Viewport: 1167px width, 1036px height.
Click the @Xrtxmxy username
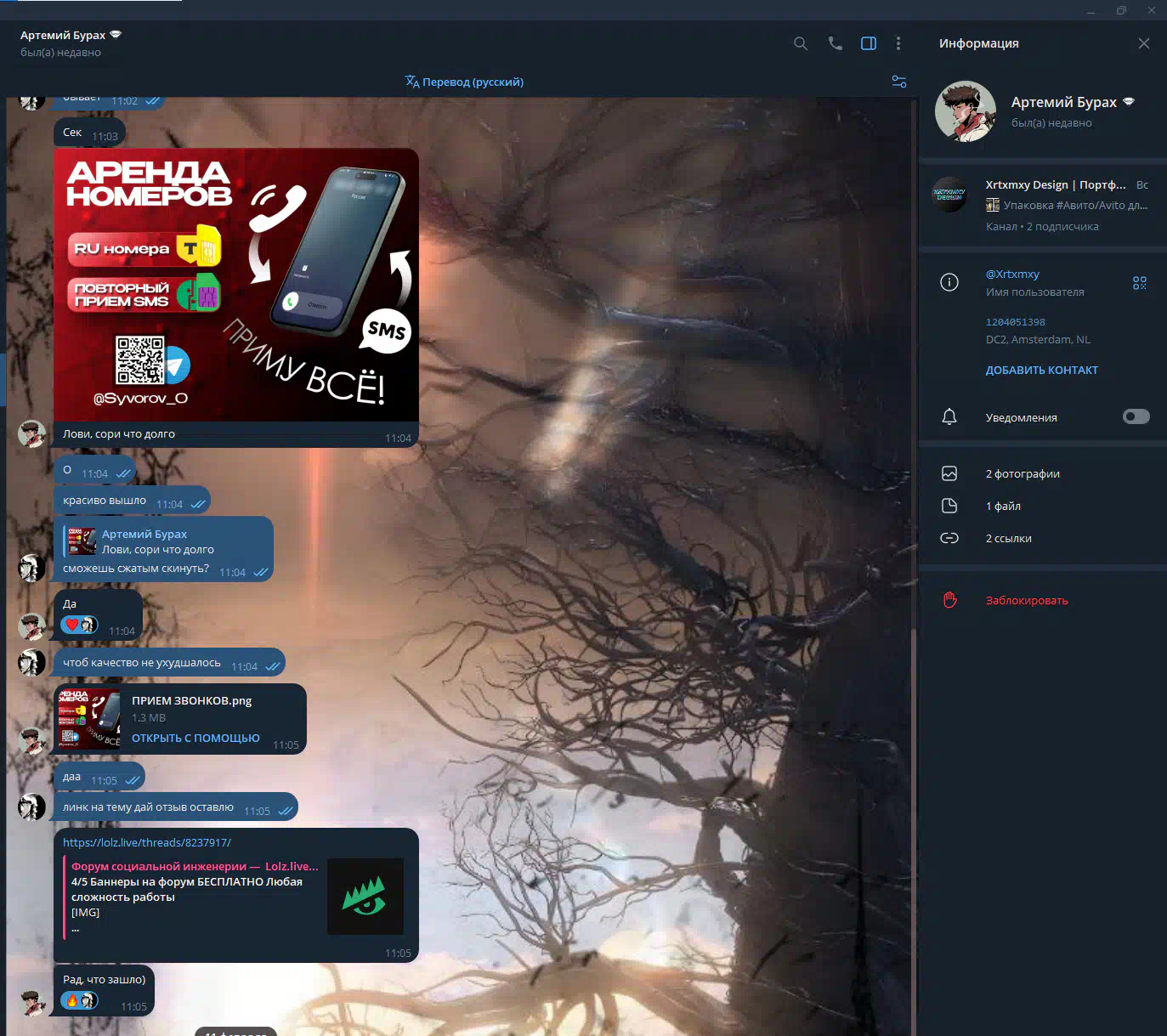pos(1012,275)
